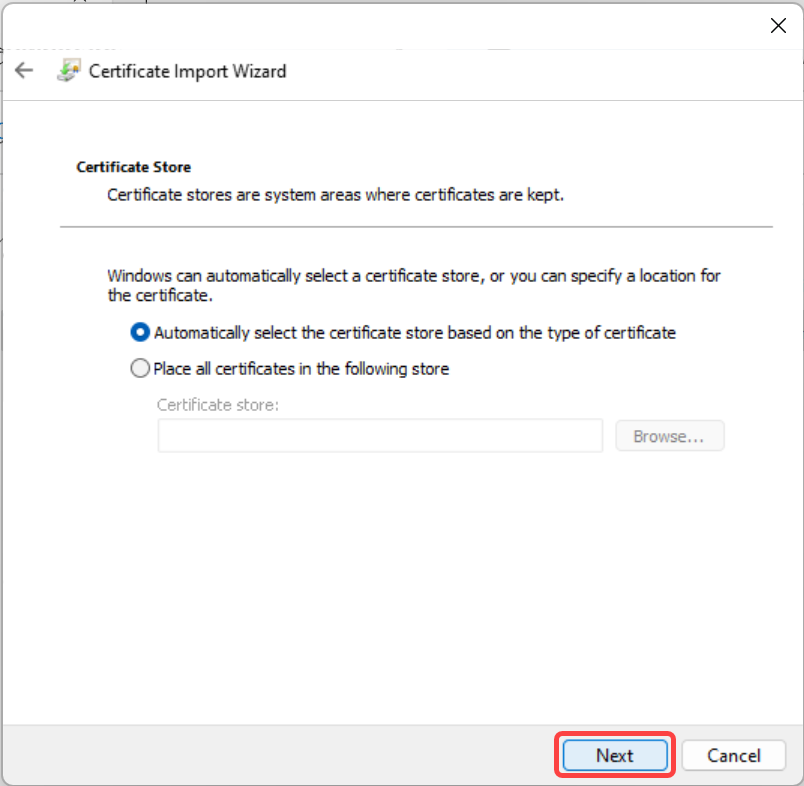
Task: Choose the 'Place all certificates' radio button
Action: point(140,368)
